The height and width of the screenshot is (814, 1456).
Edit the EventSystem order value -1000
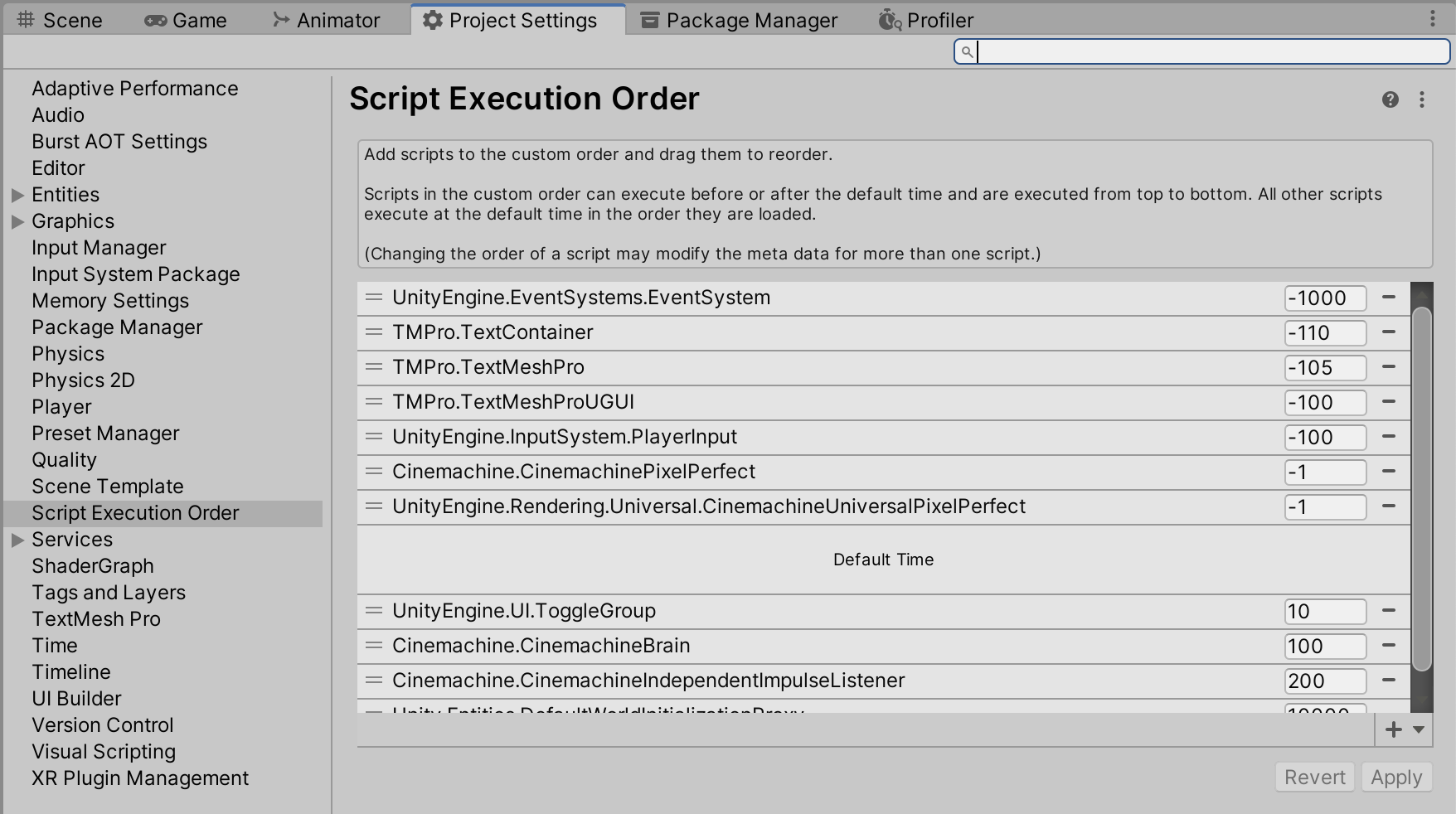(1325, 298)
